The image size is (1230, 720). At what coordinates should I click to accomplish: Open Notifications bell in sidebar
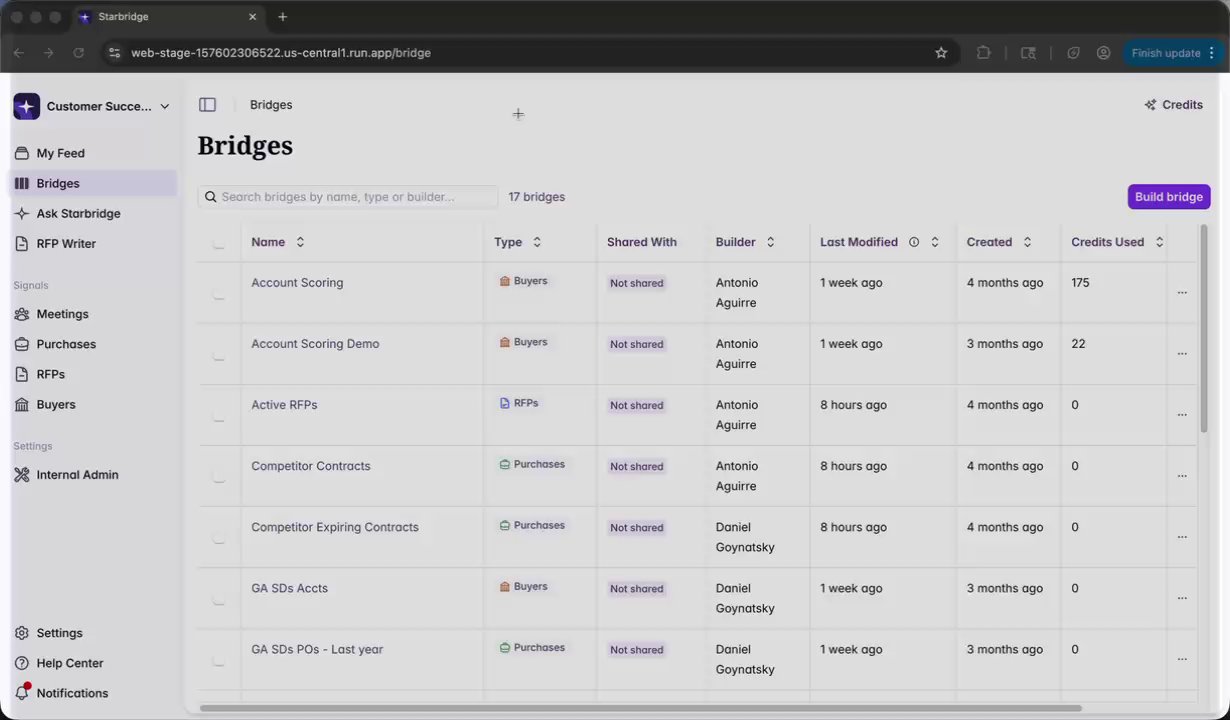pyautogui.click(x=22, y=693)
